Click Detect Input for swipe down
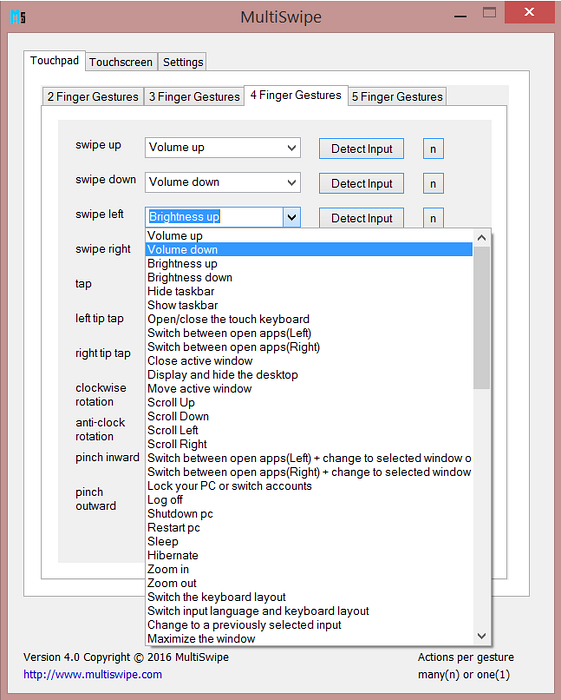This screenshot has height=700, width=561. pos(362,183)
